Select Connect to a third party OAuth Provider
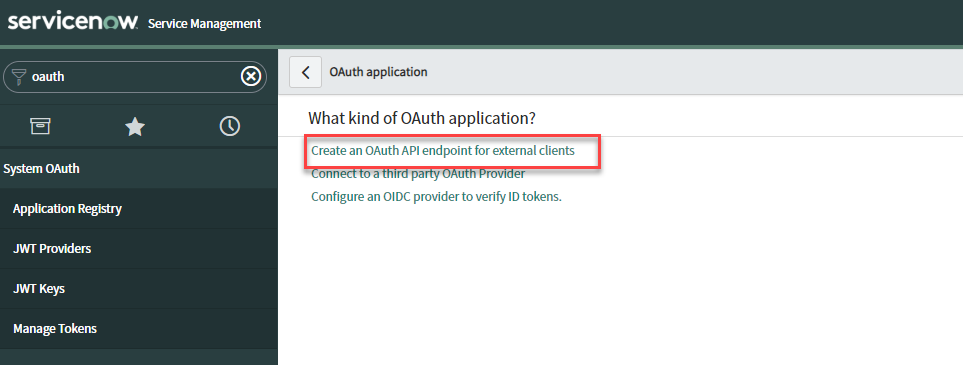The width and height of the screenshot is (963, 365). pos(418,174)
